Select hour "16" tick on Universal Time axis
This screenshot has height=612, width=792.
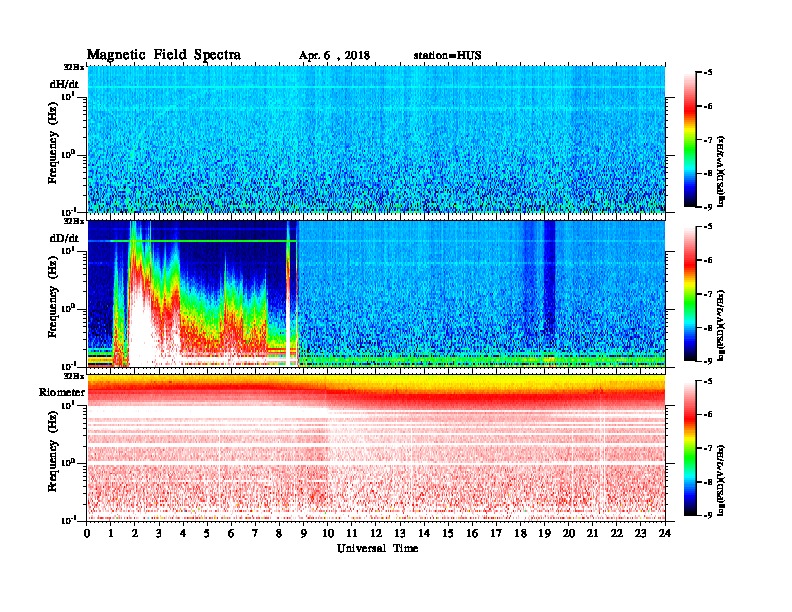(x=472, y=533)
